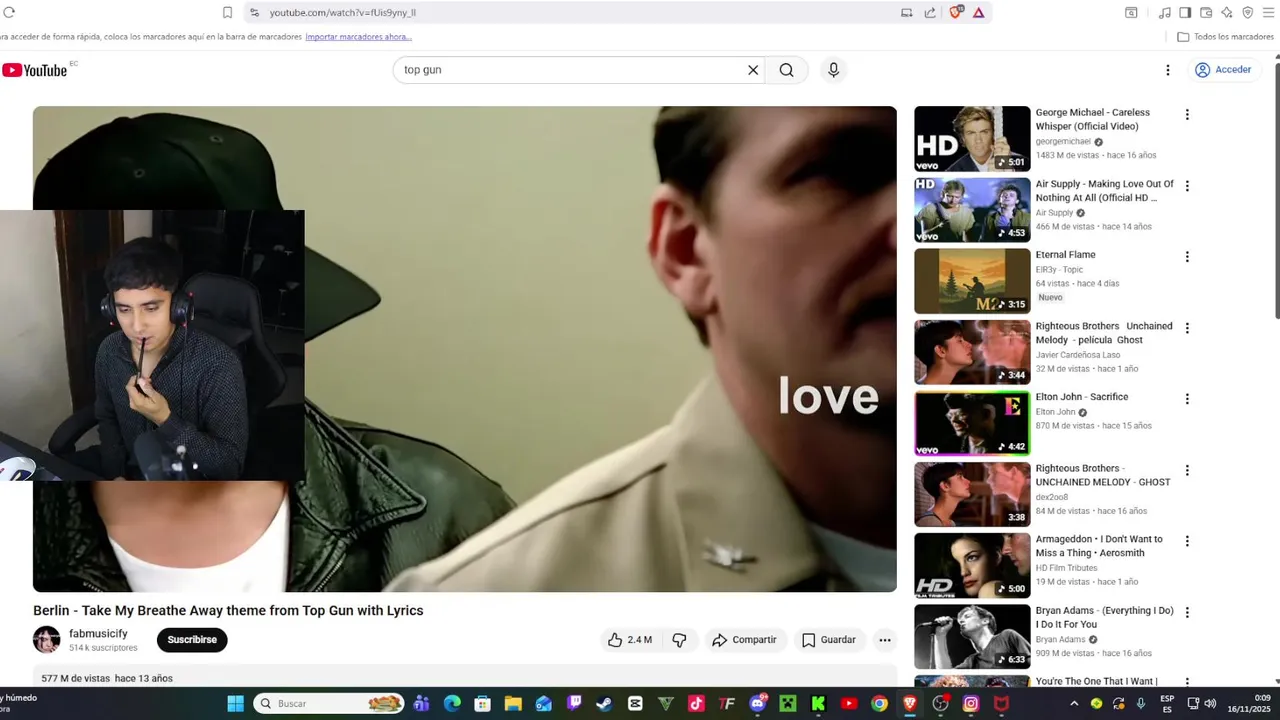Open Discord from the taskbar
Screen dimensions: 1280x720
[x=758, y=704]
